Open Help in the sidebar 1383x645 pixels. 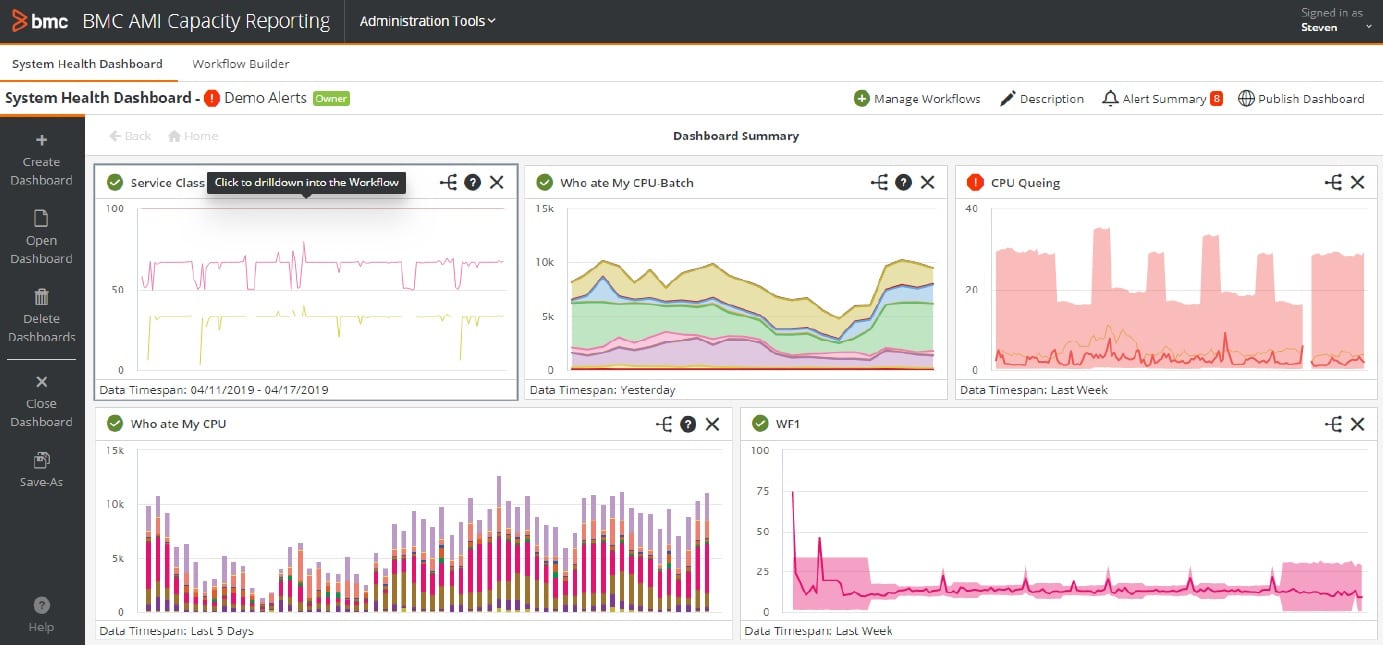(x=42, y=614)
